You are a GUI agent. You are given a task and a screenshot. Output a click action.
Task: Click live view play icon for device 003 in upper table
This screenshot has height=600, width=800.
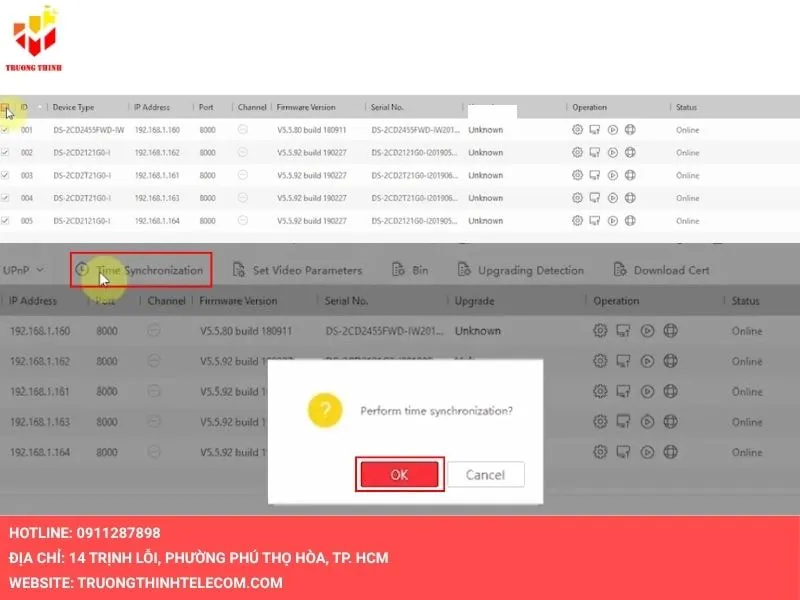pos(612,175)
